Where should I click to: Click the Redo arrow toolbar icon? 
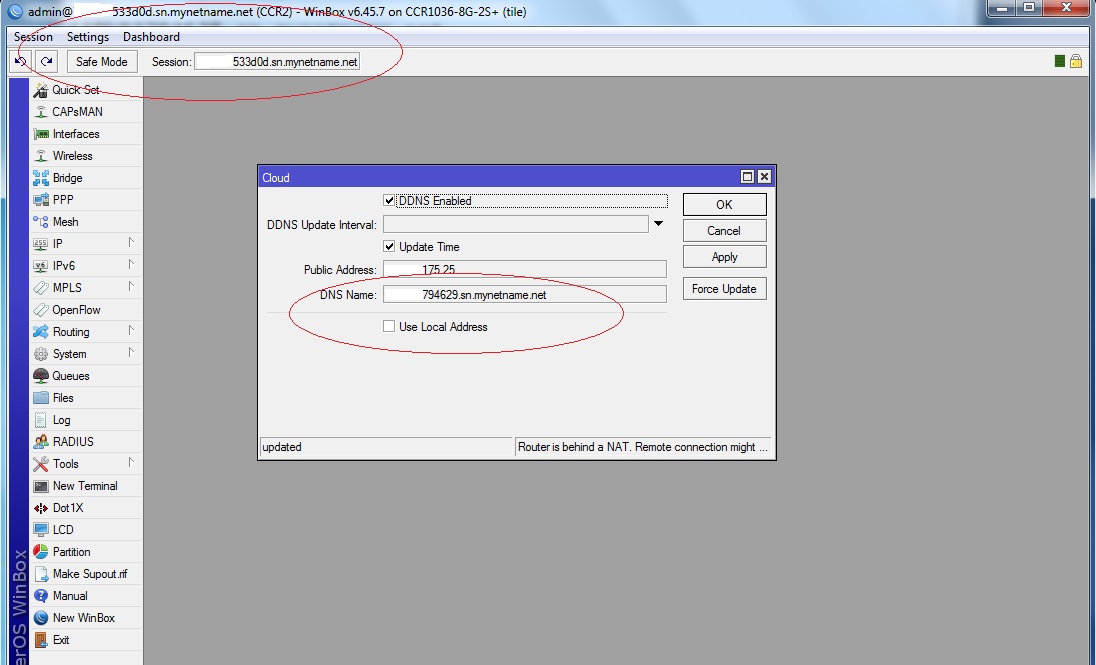tap(46, 62)
